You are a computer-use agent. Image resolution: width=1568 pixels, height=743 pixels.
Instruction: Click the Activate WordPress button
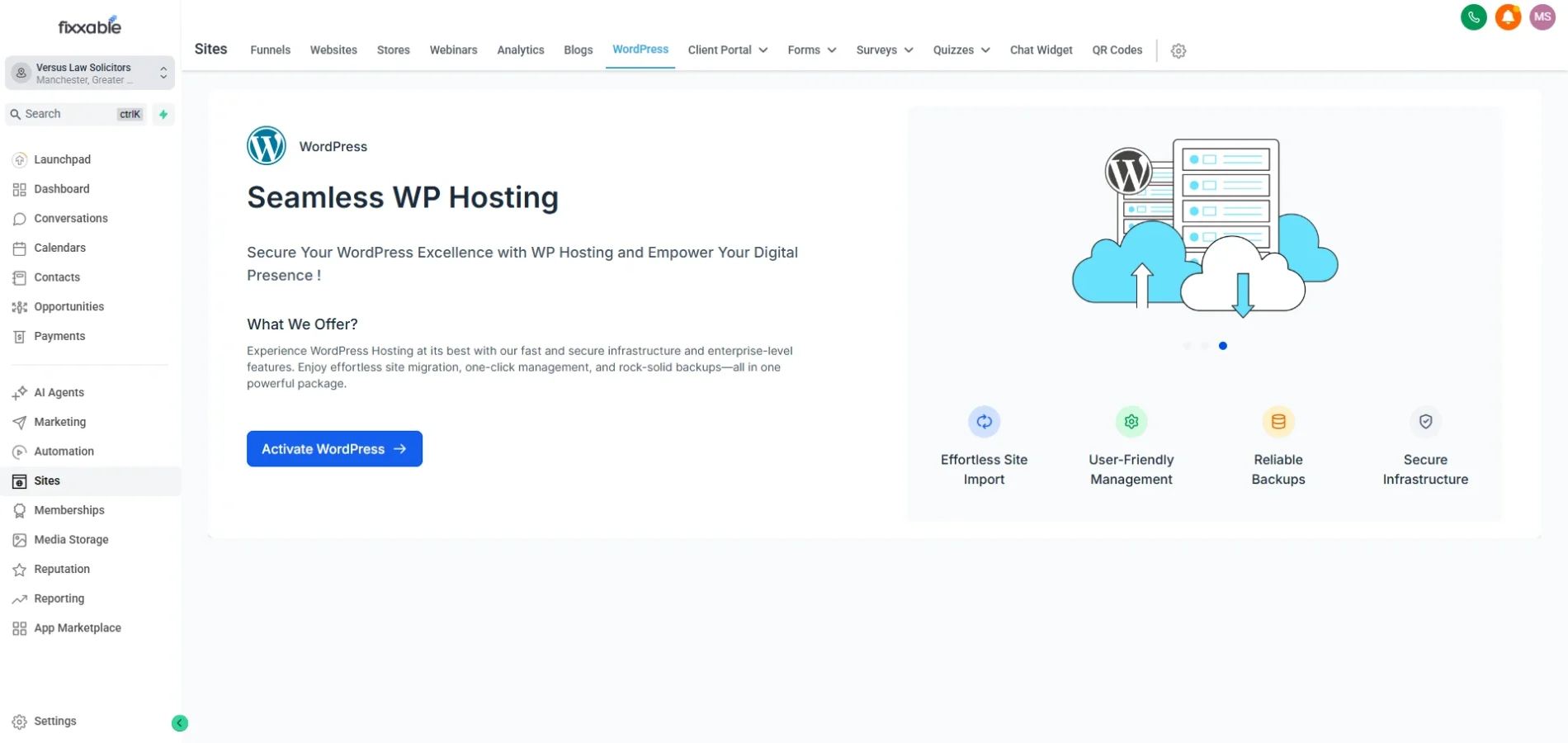(334, 448)
